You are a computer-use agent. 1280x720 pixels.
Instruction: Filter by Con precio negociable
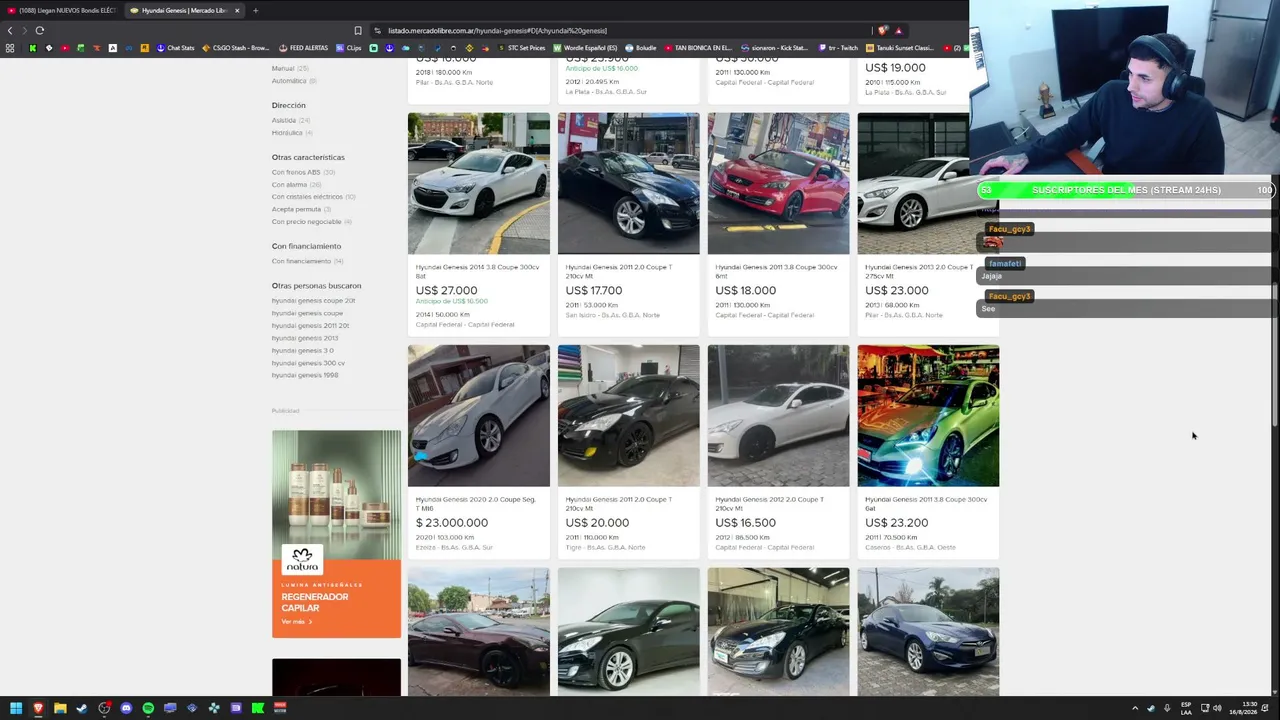(311, 222)
